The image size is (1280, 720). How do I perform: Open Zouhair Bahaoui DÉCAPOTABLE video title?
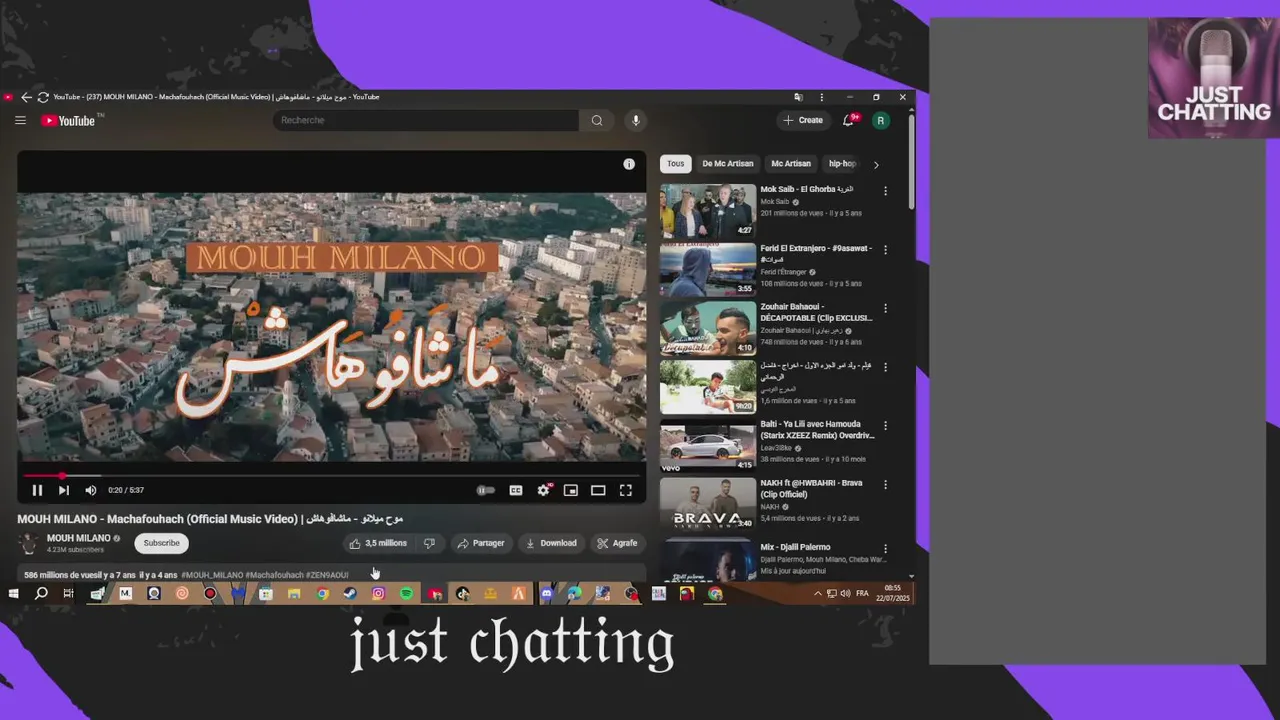816,312
